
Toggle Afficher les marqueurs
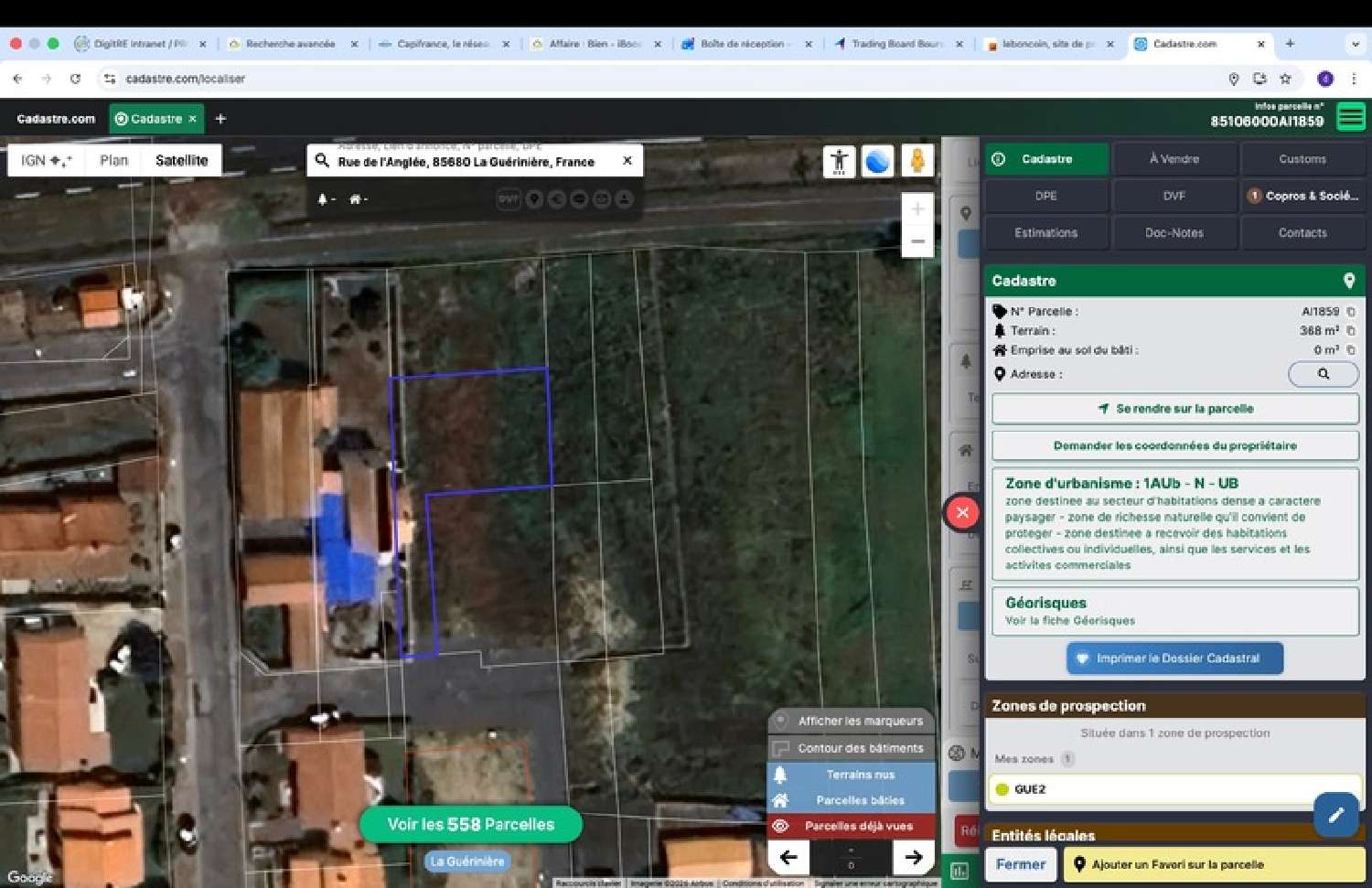click(x=851, y=721)
